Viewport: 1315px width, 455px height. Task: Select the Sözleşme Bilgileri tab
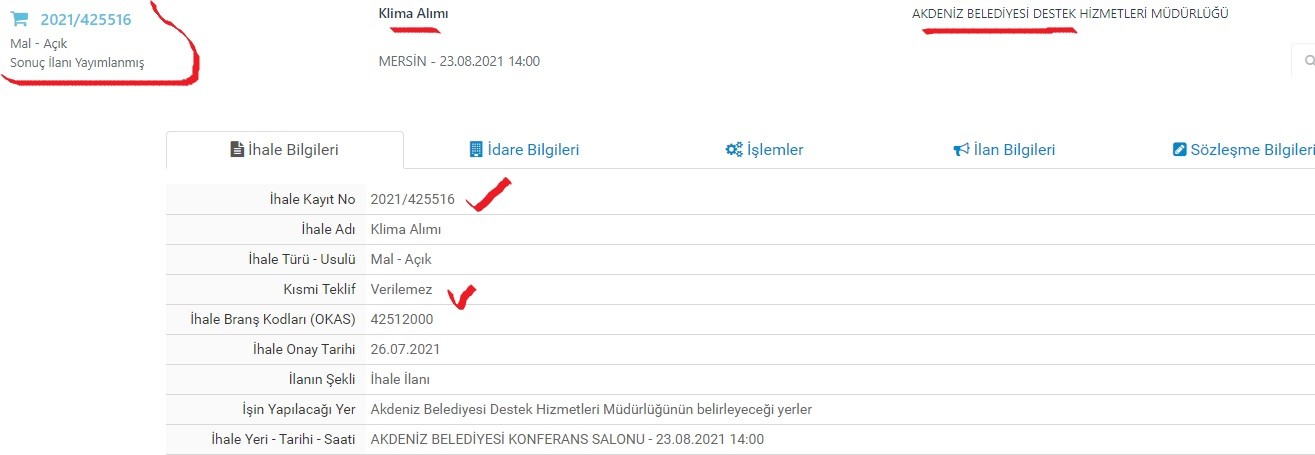(x=1244, y=150)
